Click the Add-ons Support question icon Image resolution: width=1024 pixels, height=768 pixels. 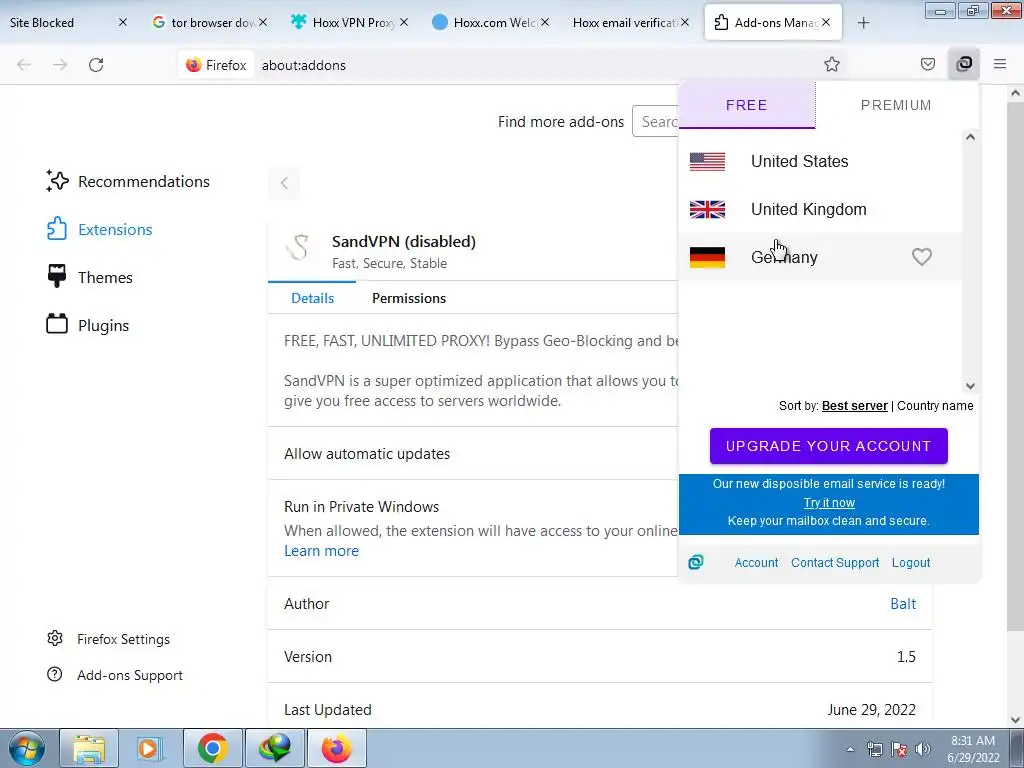pos(55,674)
